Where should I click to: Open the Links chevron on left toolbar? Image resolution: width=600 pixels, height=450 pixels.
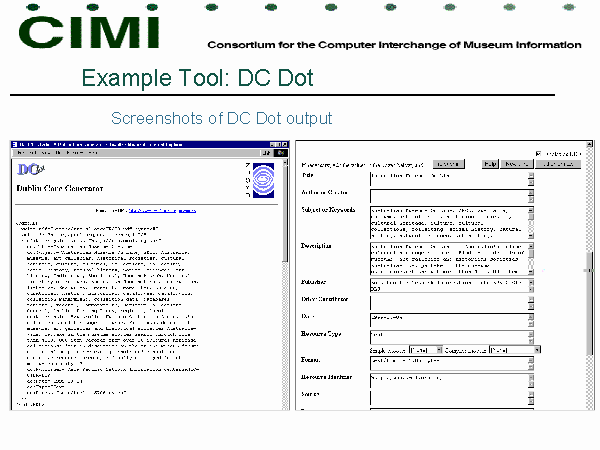tap(266, 153)
